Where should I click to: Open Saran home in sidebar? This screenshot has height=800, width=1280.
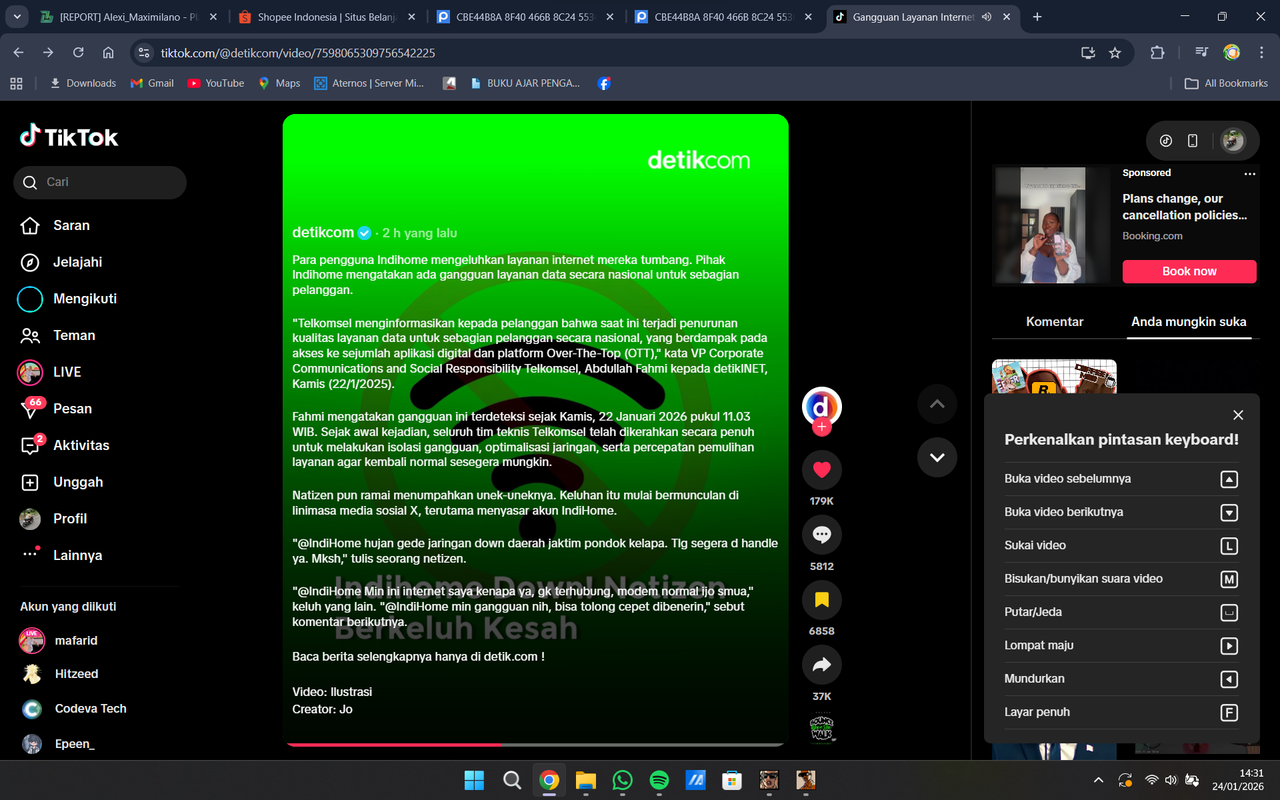(x=56, y=225)
